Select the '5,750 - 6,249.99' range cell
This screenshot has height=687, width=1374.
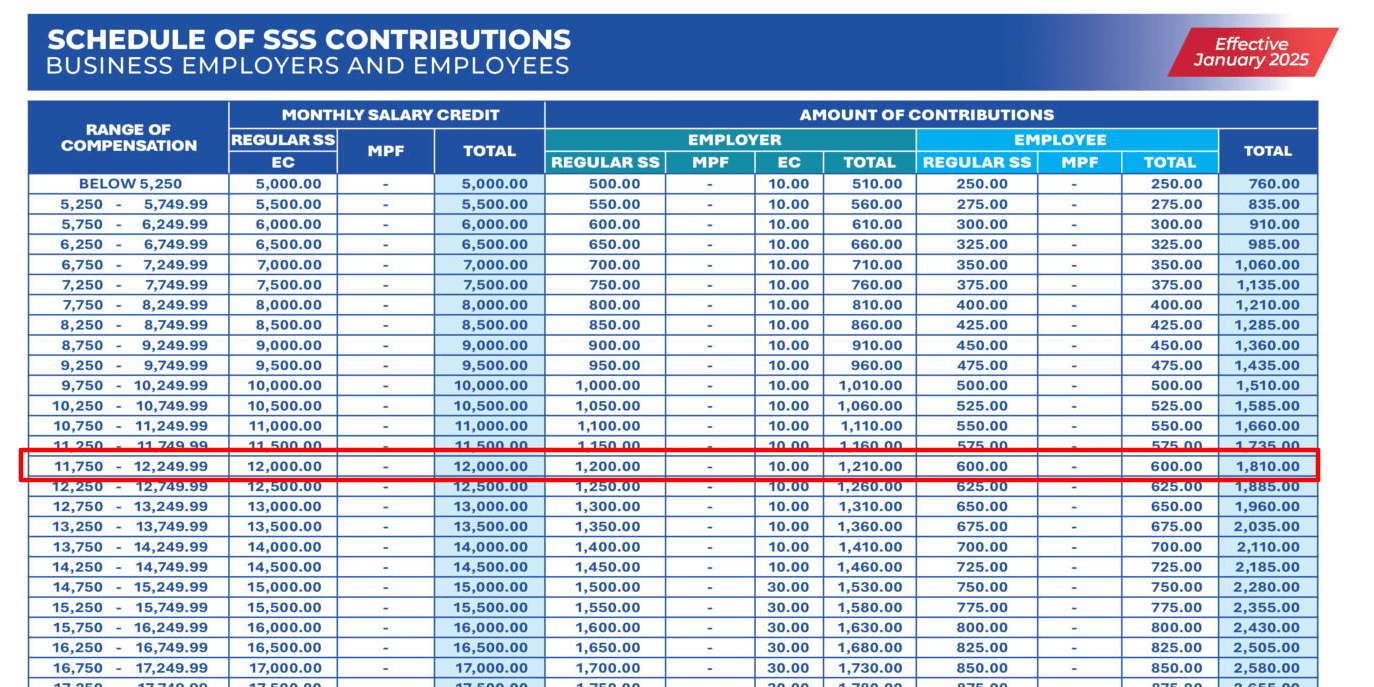click(129, 224)
